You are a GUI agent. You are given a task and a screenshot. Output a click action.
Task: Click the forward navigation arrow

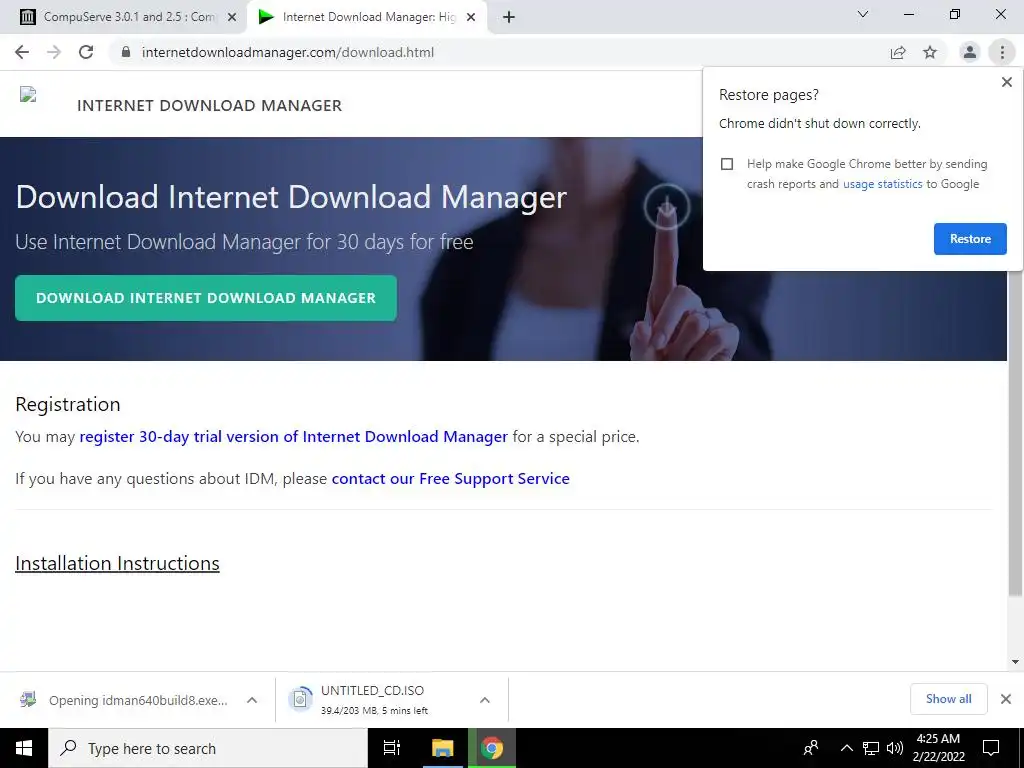point(54,52)
